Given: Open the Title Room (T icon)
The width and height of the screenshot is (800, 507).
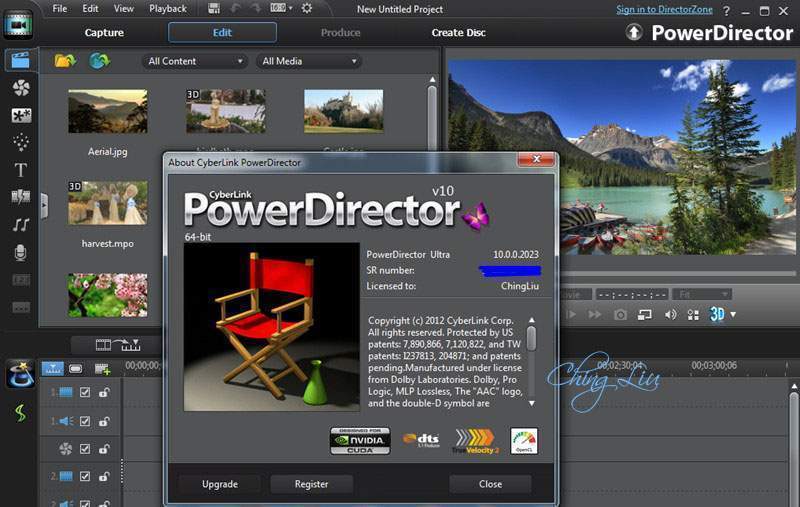Looking at the screenshot, I should point(20,170).
